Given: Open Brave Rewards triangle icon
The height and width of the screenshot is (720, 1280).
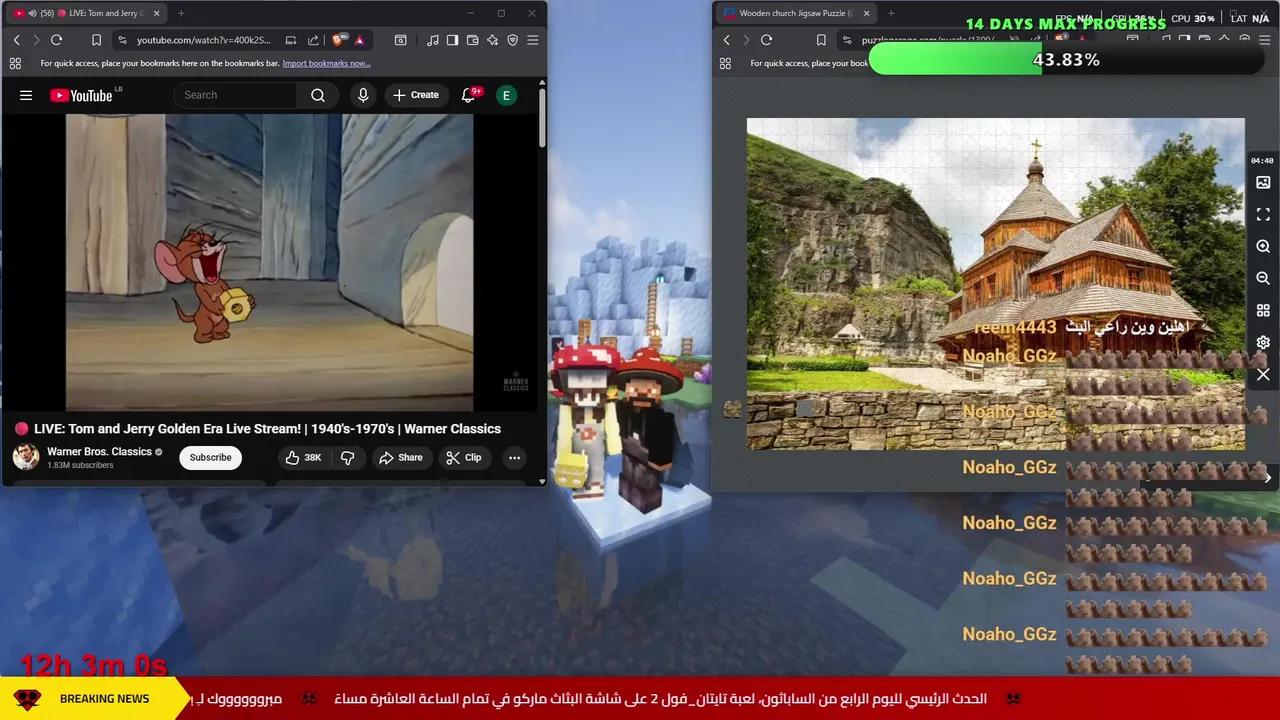Looking at the screenshot, I should tap(359, 40).
